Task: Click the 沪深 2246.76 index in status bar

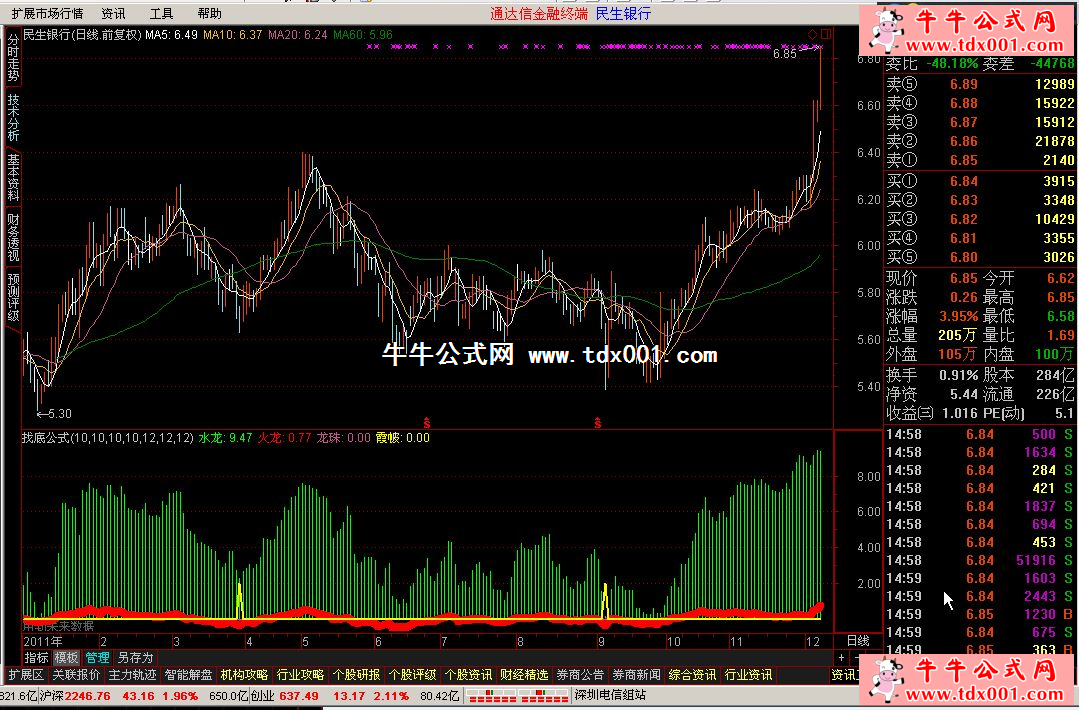Action: pos(76,696)
